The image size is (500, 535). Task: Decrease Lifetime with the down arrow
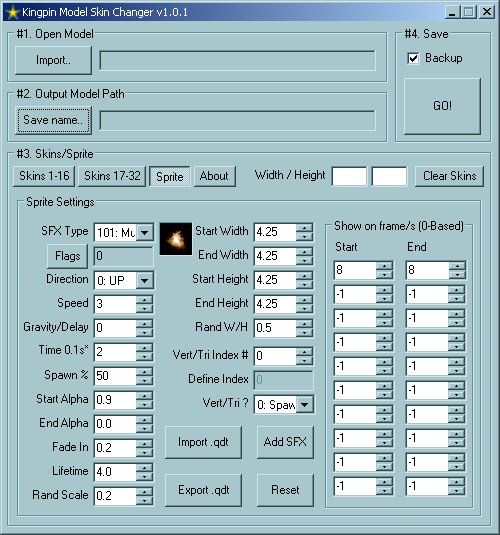(145, 476)
